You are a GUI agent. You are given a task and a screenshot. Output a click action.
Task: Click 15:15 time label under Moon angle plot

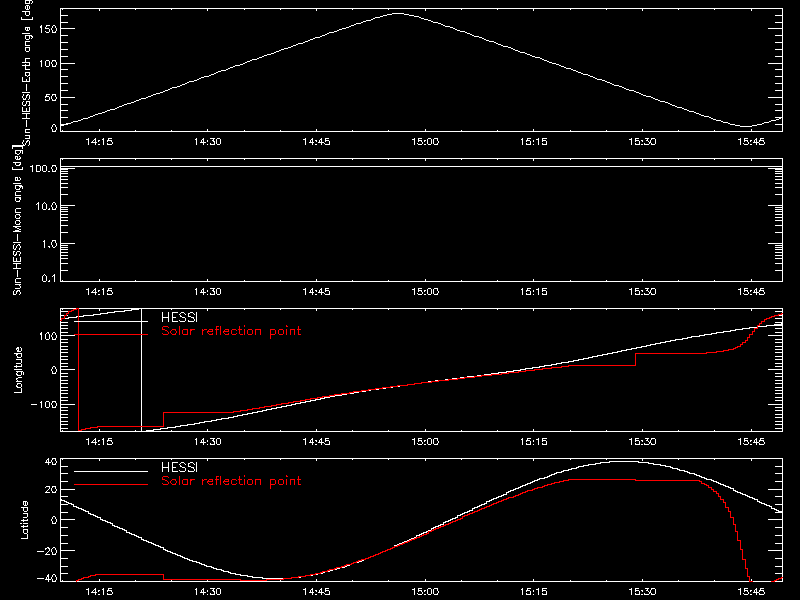point(534,292)
